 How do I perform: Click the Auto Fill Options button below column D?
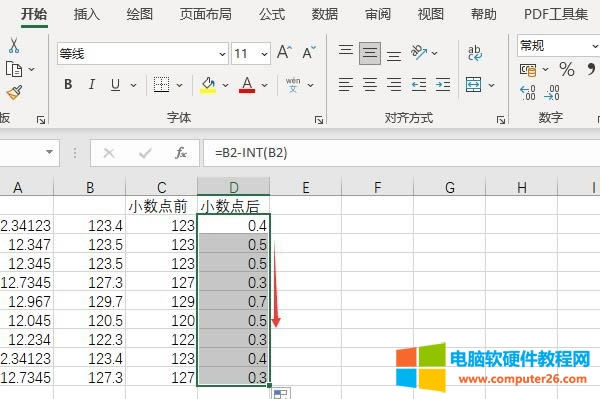pyautogui.click(x=281, y=394)
